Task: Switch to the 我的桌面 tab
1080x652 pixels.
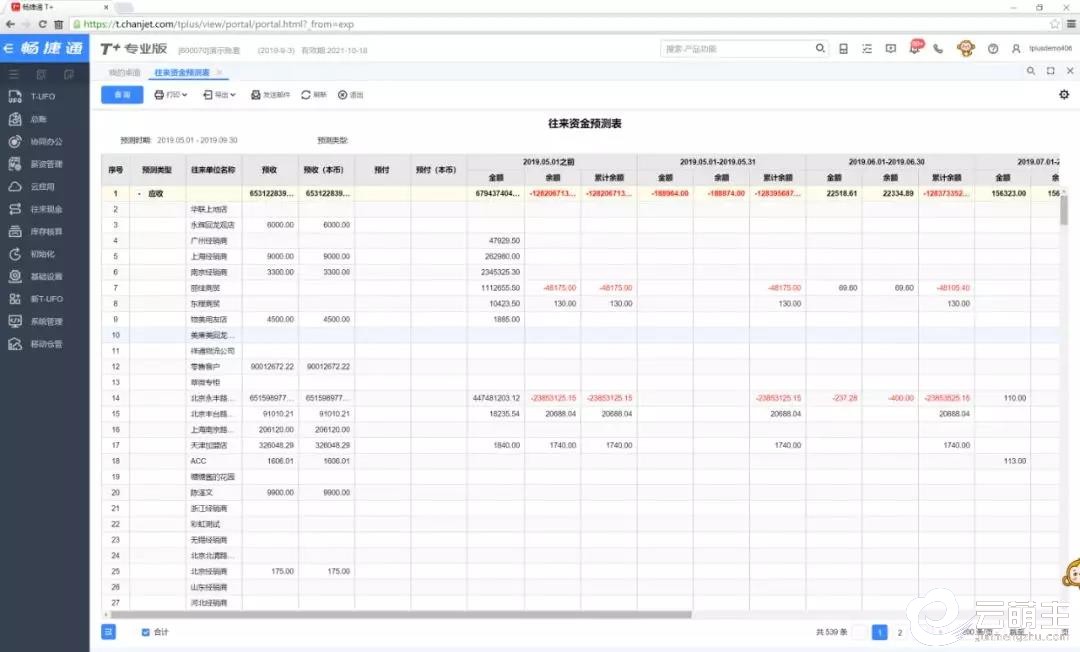Action: [x=124, y=73]
